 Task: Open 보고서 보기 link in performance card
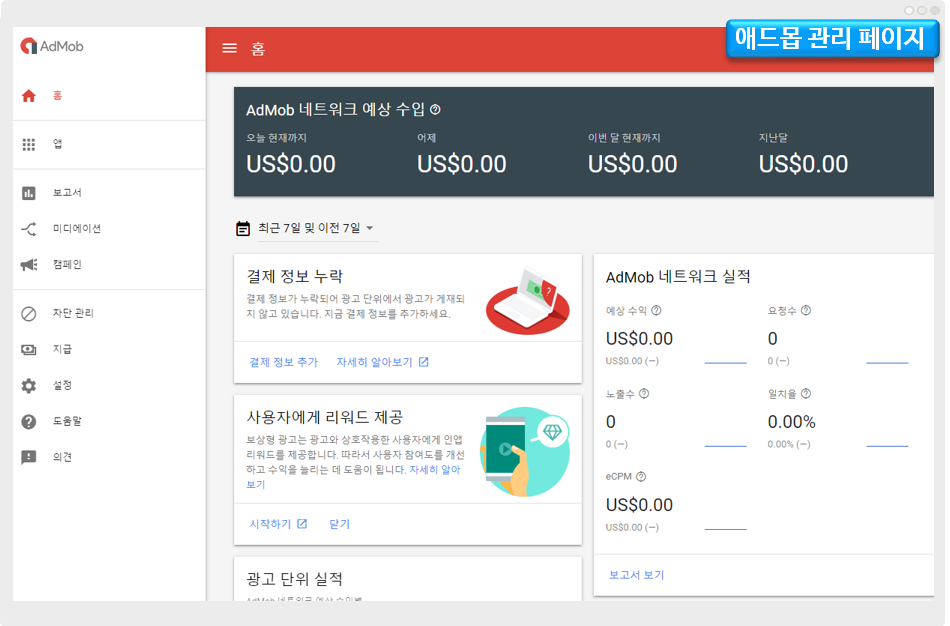point(636,575)
